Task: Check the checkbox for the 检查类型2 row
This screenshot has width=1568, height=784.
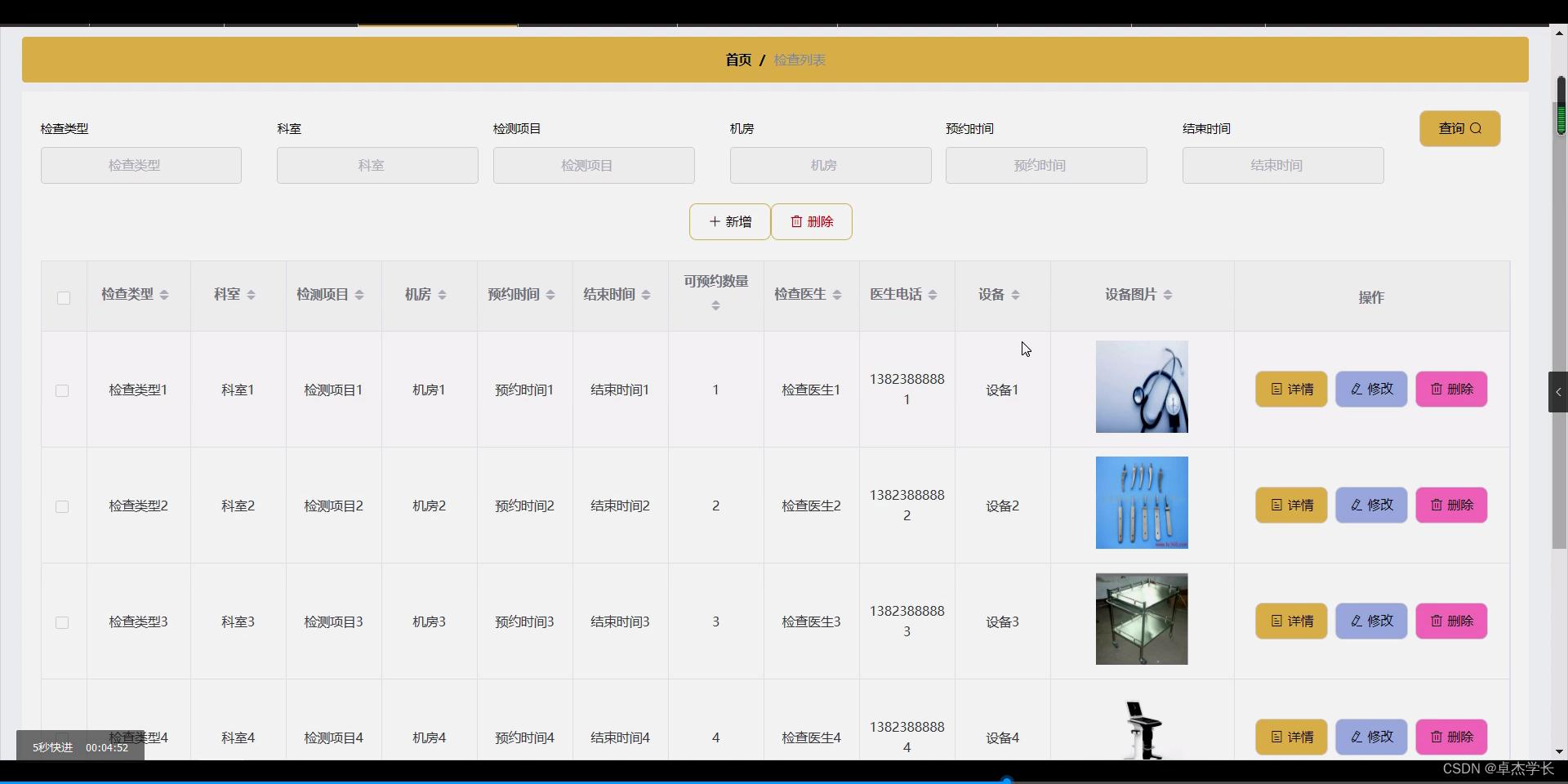Action: (61, 507)
